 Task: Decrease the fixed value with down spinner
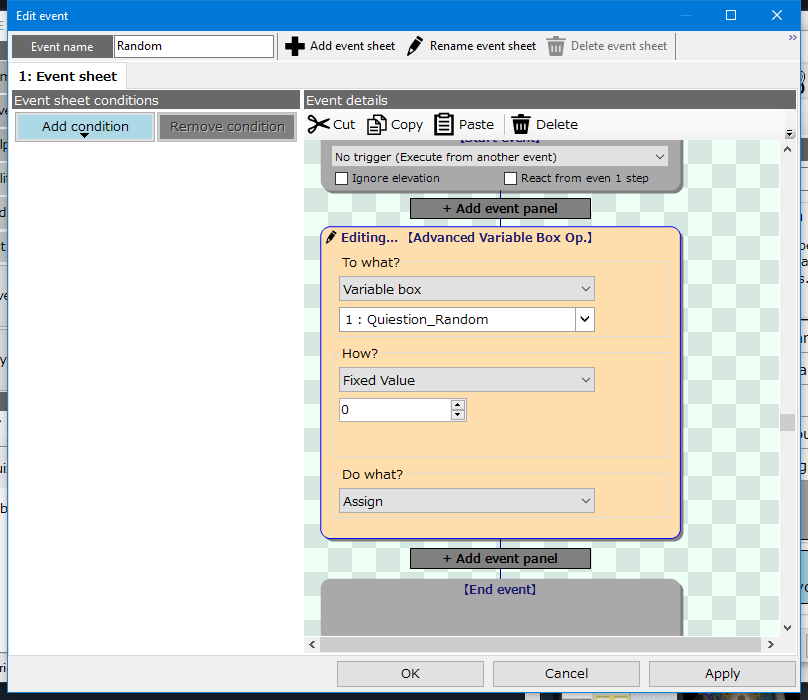[x=458, y=415]
